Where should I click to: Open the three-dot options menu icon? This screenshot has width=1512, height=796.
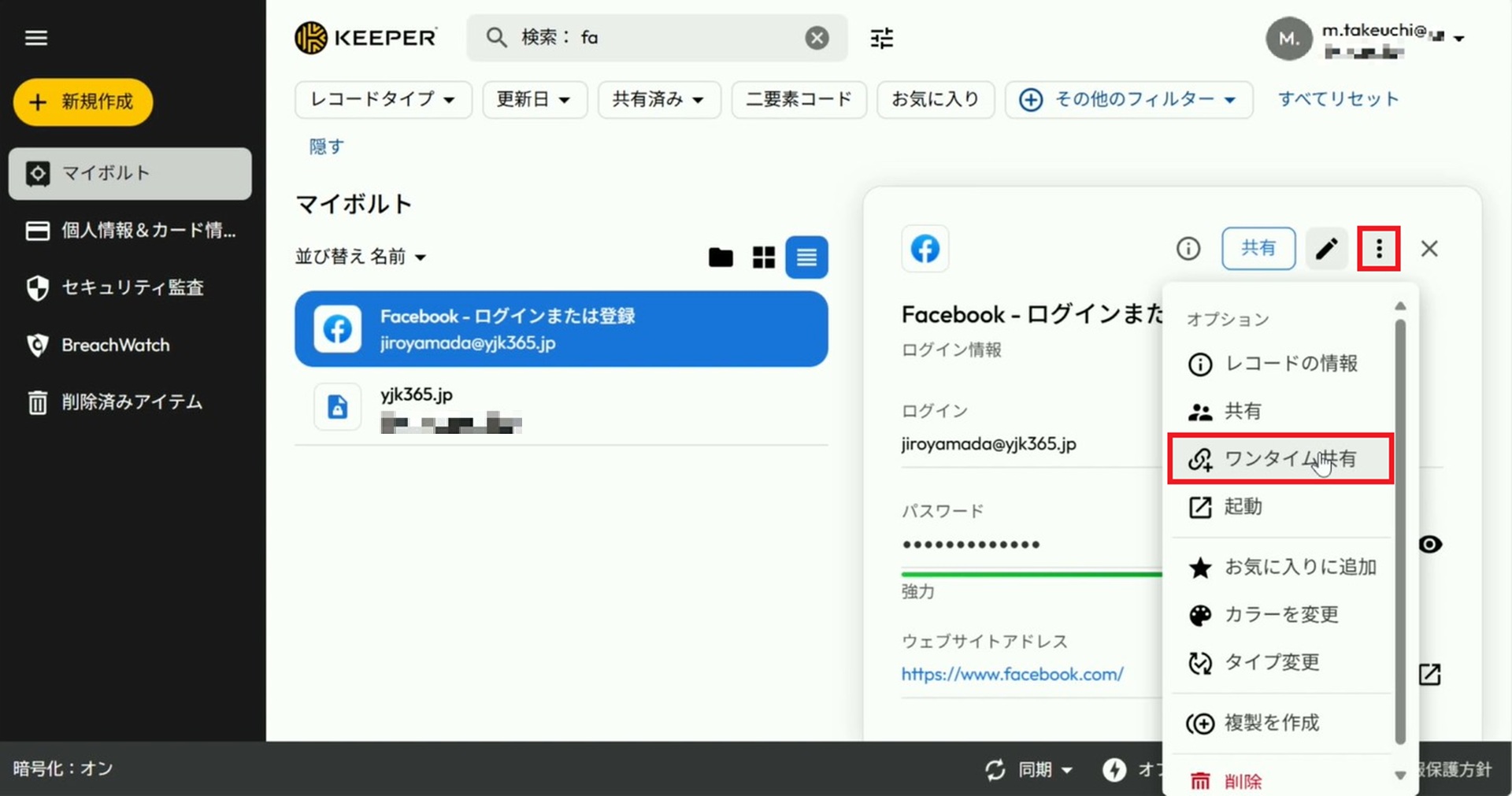click(x=1378, y=249)
